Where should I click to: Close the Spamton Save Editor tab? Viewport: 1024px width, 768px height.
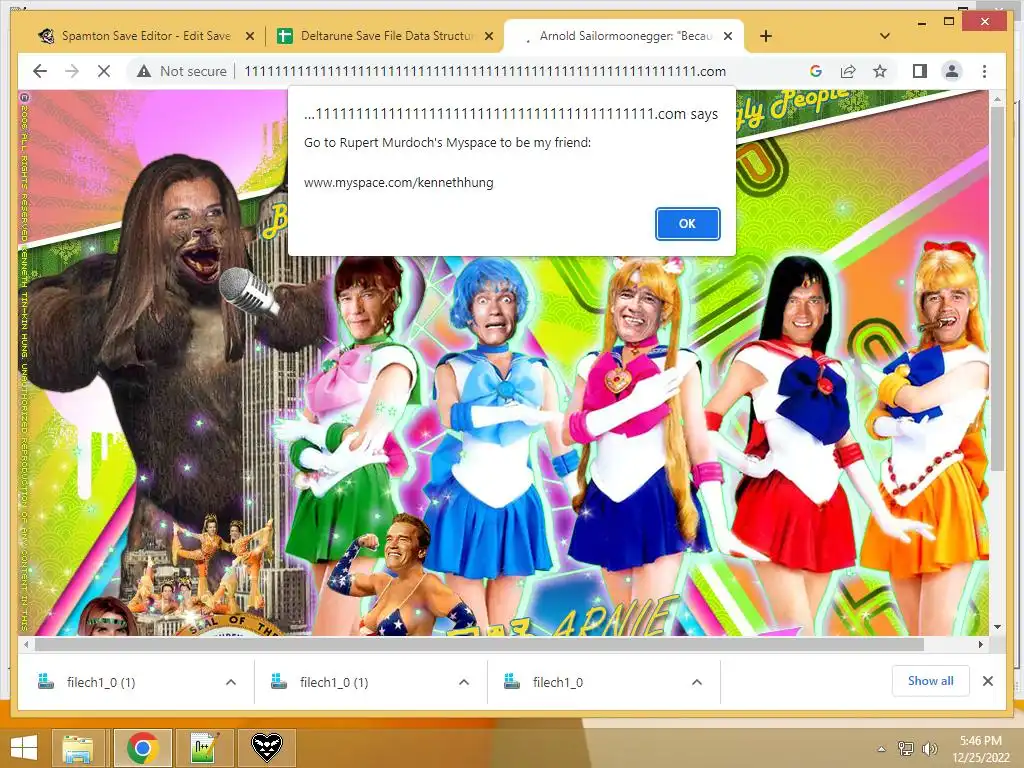coord(249,37)
